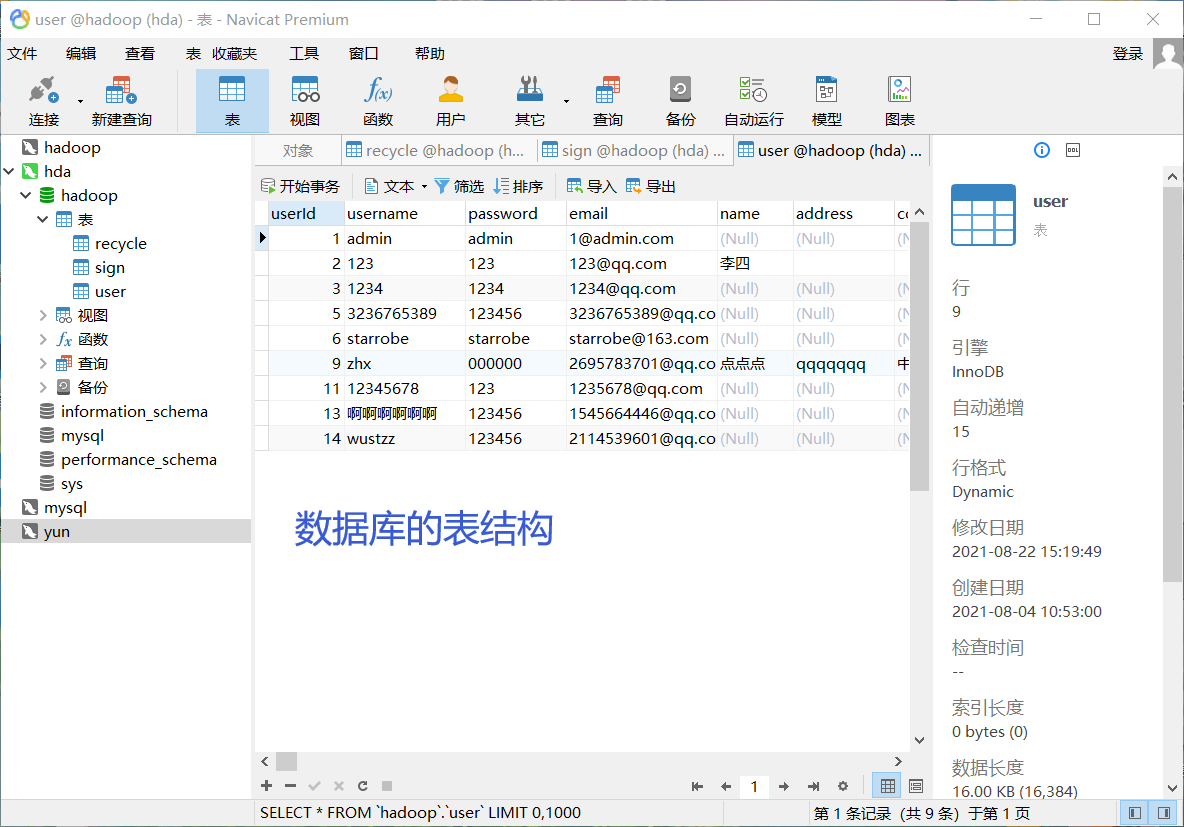The height and width of the screenshot is (827, 1184).
Task: Switch to the Objects (对象) tab
Action: click(x=298, y=150)
